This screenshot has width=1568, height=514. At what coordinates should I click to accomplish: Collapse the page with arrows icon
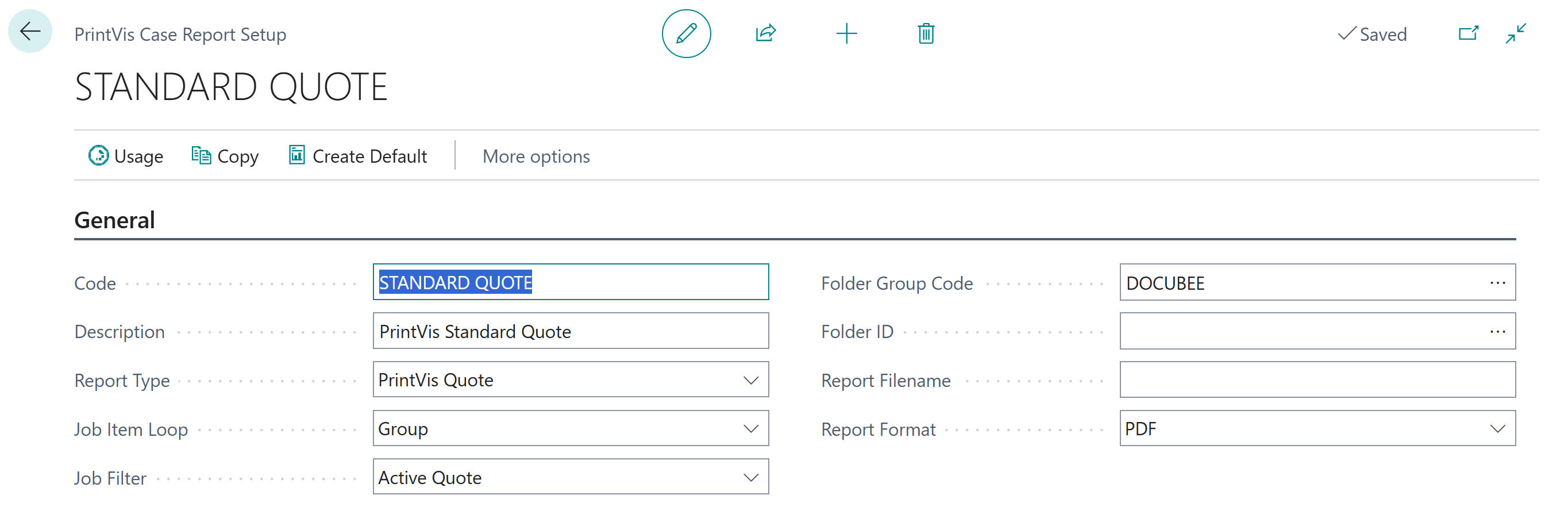[x=1516, y=33]
